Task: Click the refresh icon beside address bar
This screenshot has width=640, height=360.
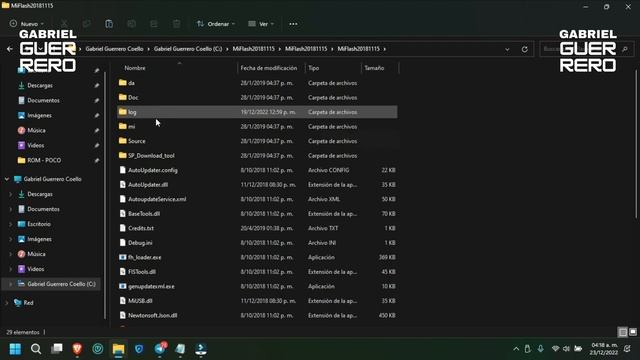Action: [524, 49]
